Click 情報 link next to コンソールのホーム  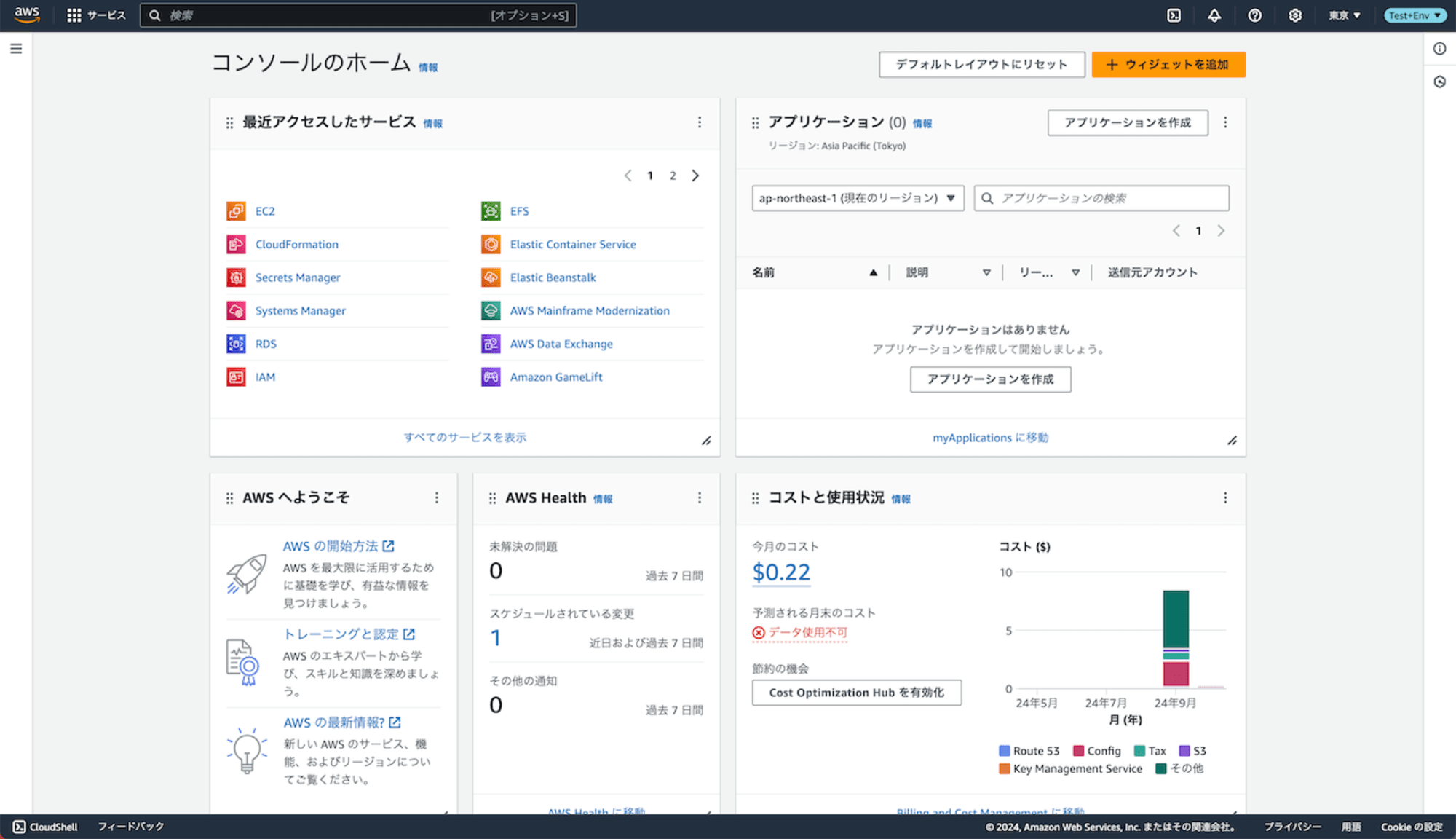click(x=428, y=68)
